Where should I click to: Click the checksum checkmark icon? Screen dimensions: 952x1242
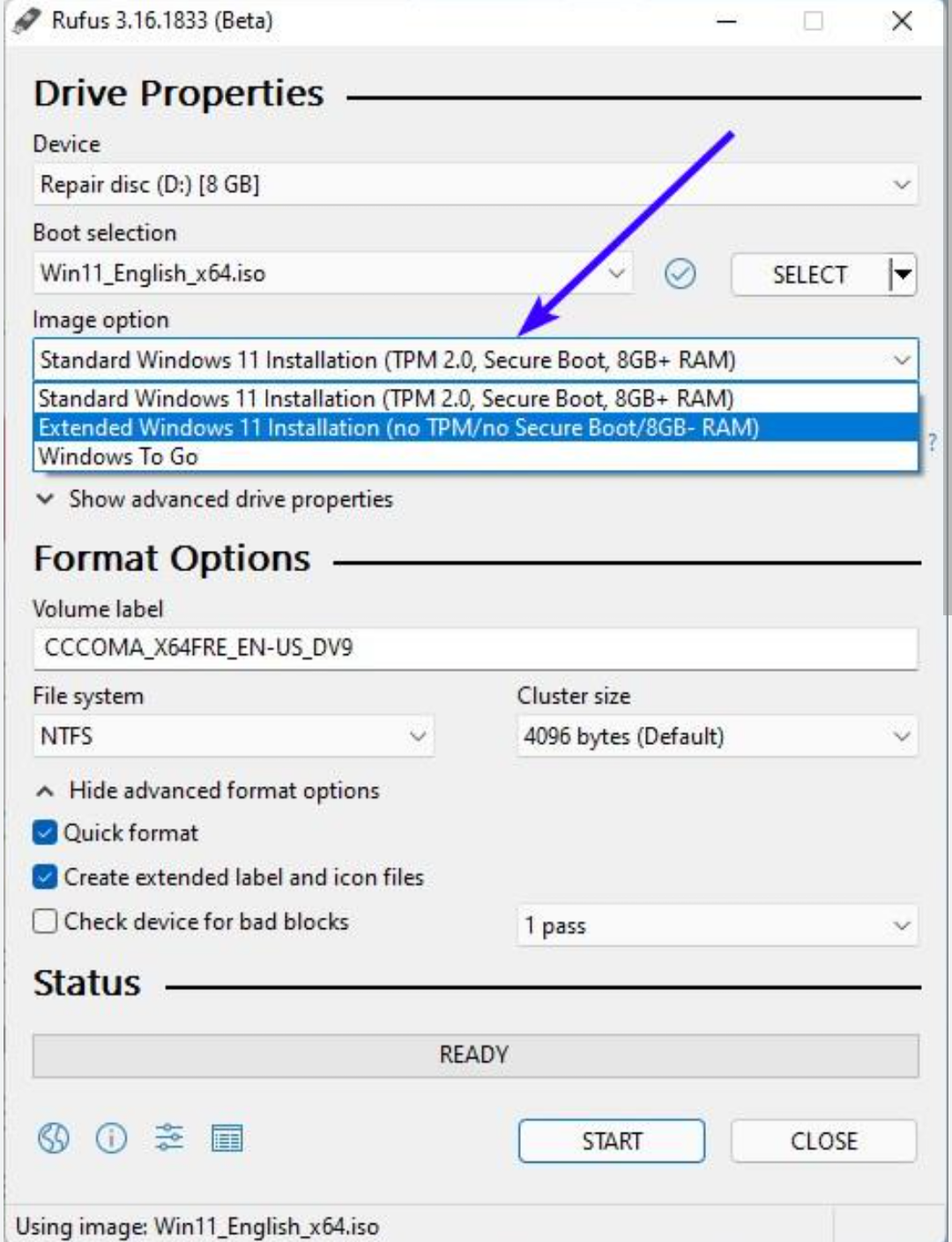[680, 274]
